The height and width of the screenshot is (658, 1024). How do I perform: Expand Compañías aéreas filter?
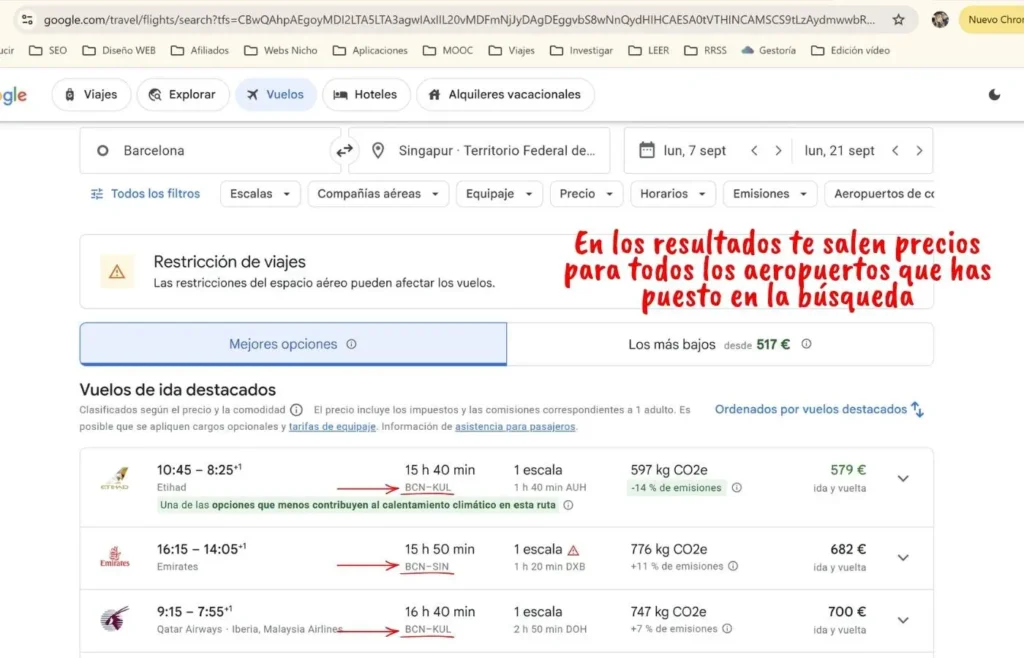pyautogui.click(x=378, y=194)
